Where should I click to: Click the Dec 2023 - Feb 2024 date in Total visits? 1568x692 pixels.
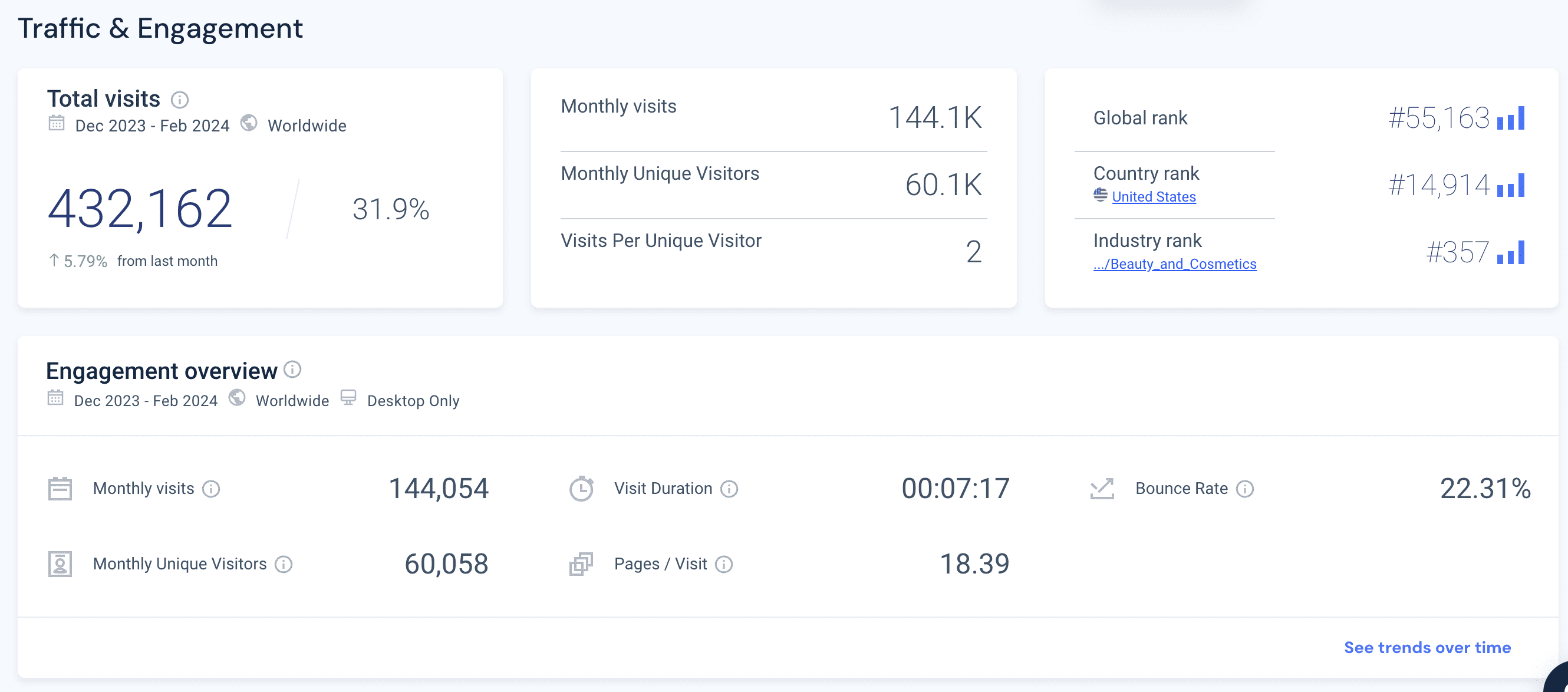(x=152, y=126)
